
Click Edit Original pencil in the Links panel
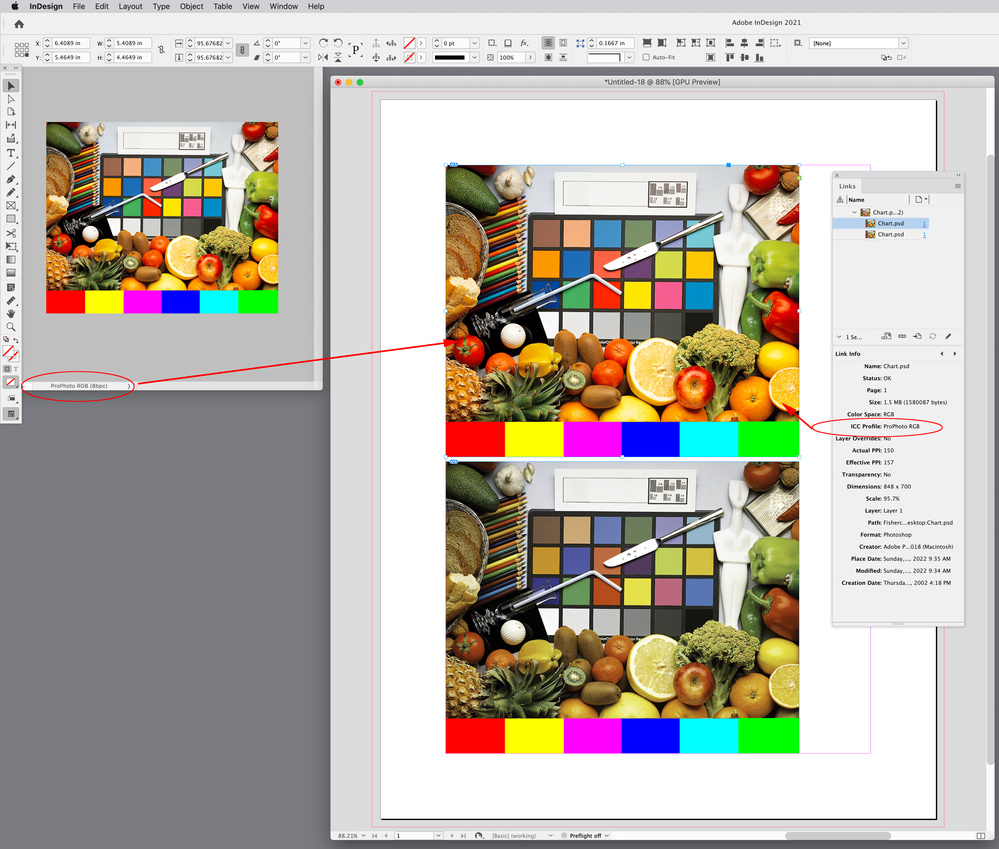[x=948, y=336]
